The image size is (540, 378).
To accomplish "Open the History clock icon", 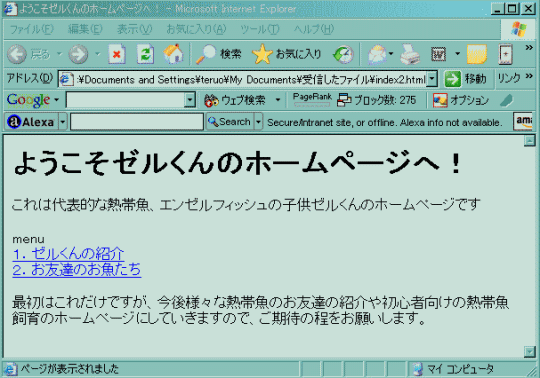I will point(343,54).
